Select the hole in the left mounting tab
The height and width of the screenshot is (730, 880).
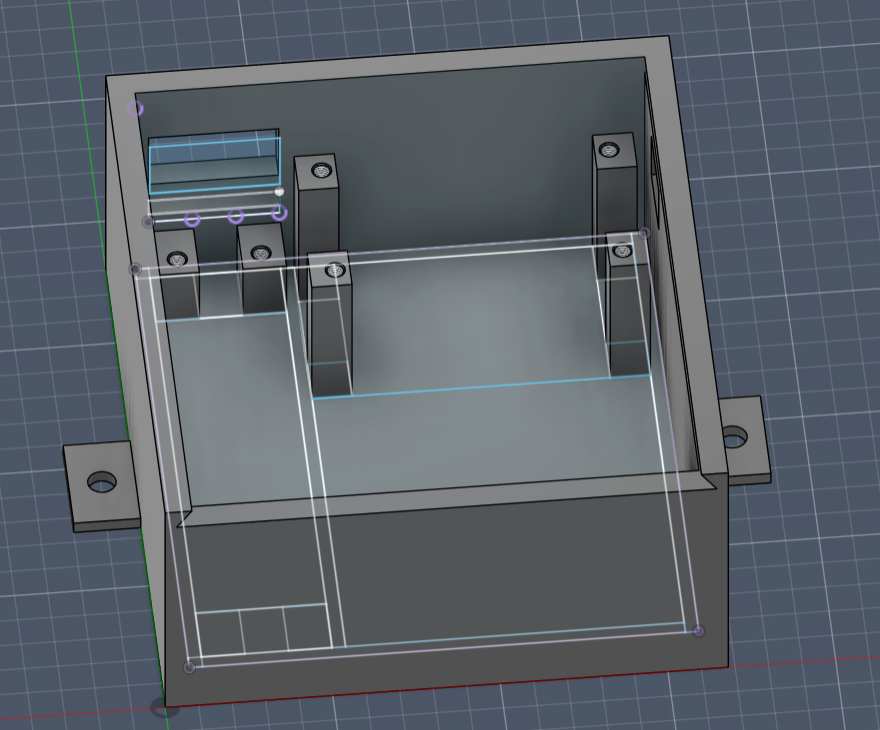click(x=102, y=482)
